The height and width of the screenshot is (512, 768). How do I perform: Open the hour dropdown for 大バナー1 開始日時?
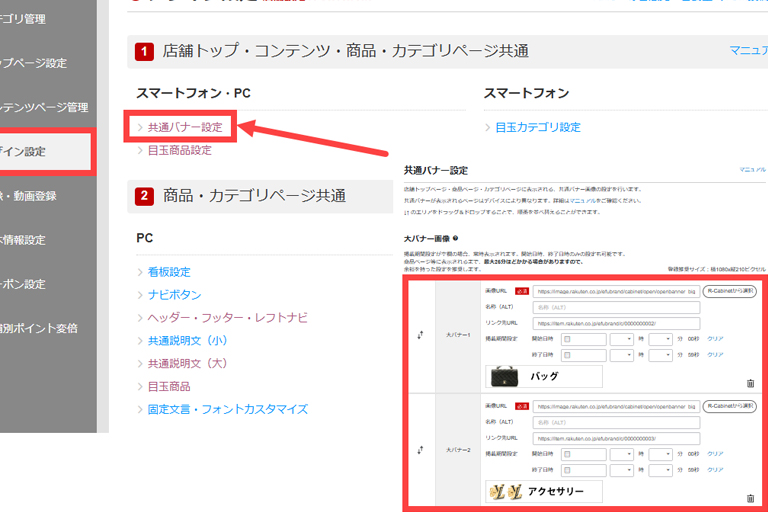pyautogui.click(x=622, y=339)
